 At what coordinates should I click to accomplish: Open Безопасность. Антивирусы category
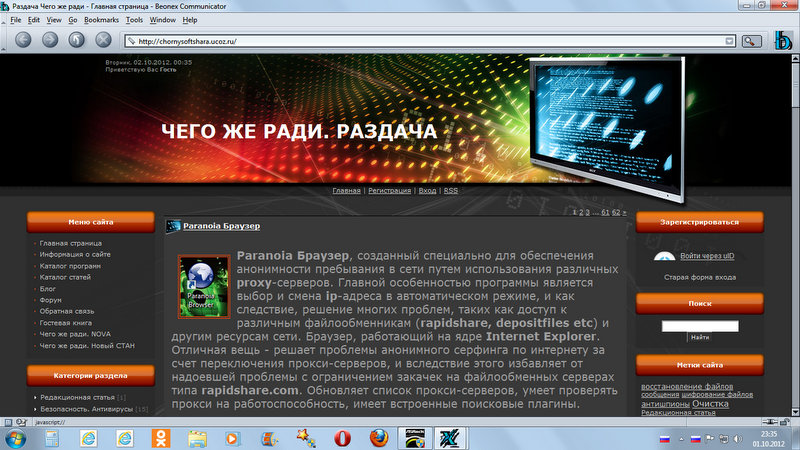point(86,409)
